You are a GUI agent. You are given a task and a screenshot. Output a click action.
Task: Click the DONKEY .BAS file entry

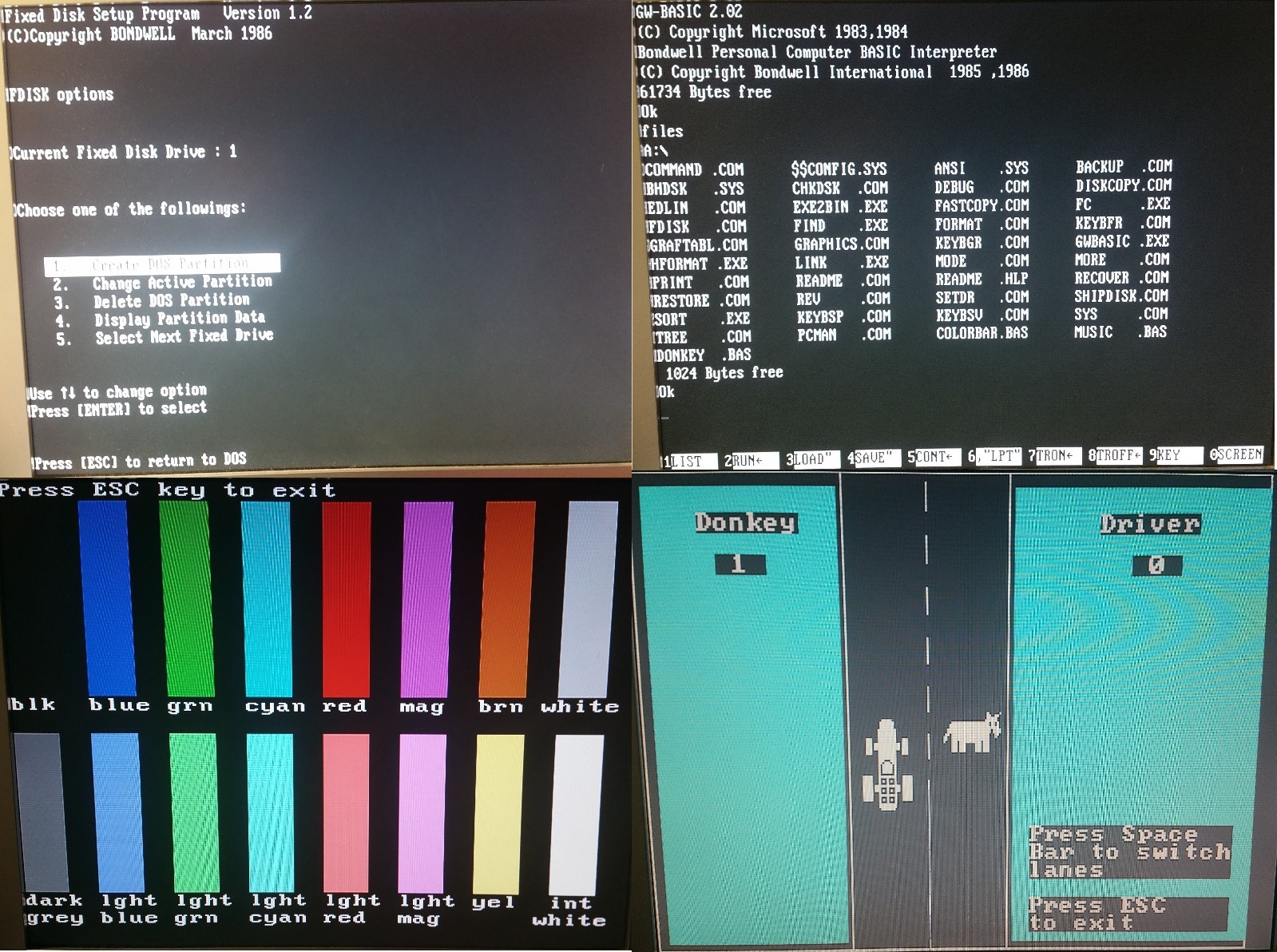click(703, 355)
